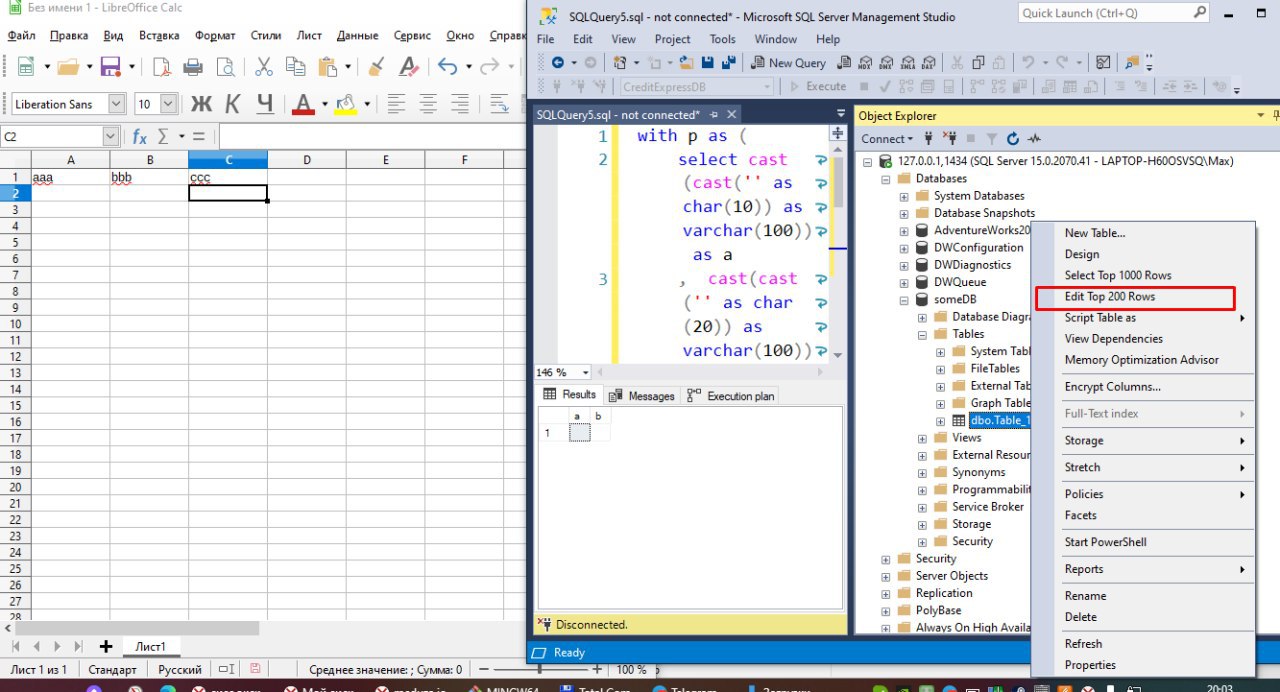Toggle underline Ч formatting in Calc
1280x692 pixels.
coord(265,104)
